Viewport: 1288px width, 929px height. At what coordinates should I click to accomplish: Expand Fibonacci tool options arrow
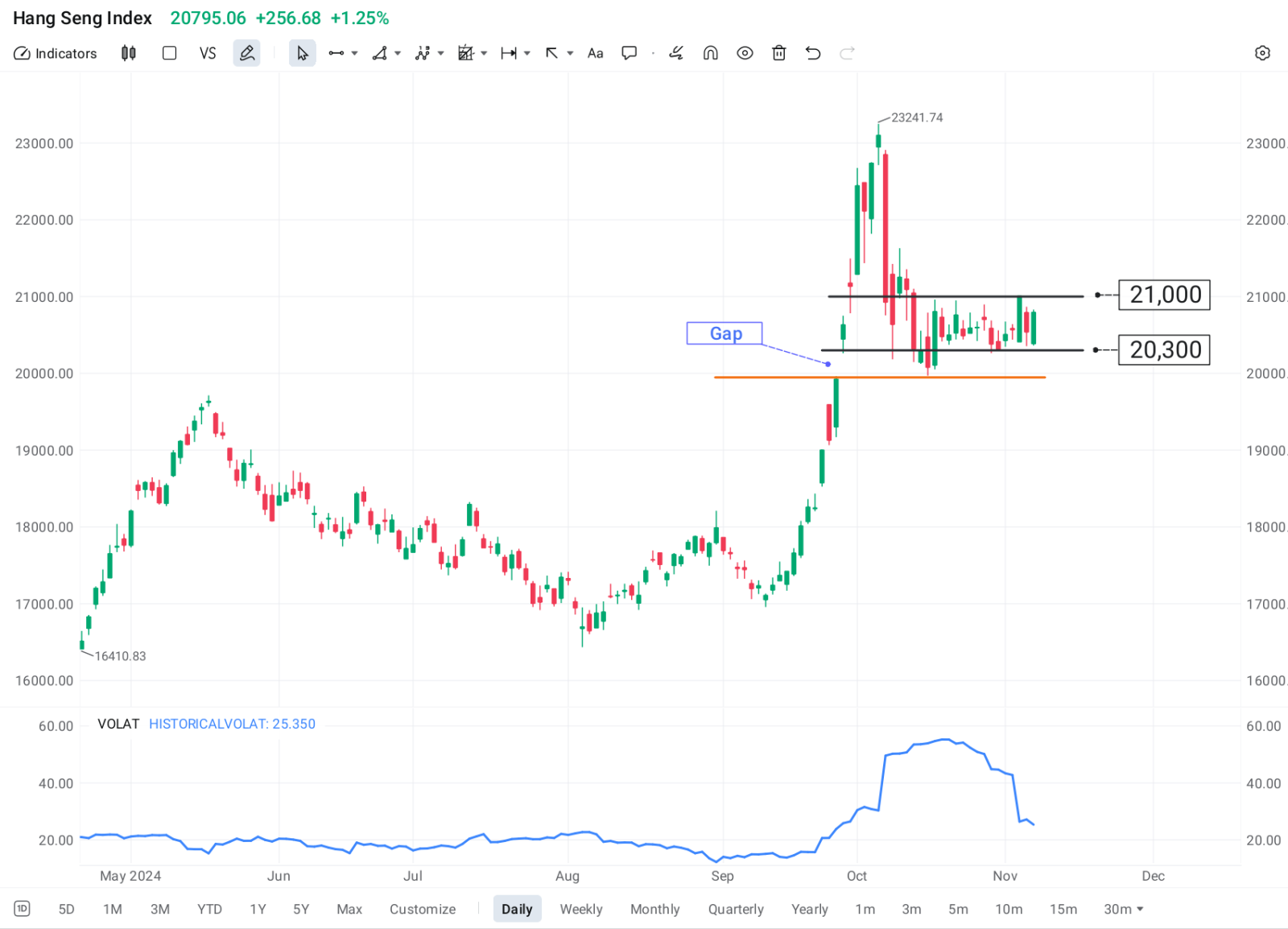(x=484, y=53)
